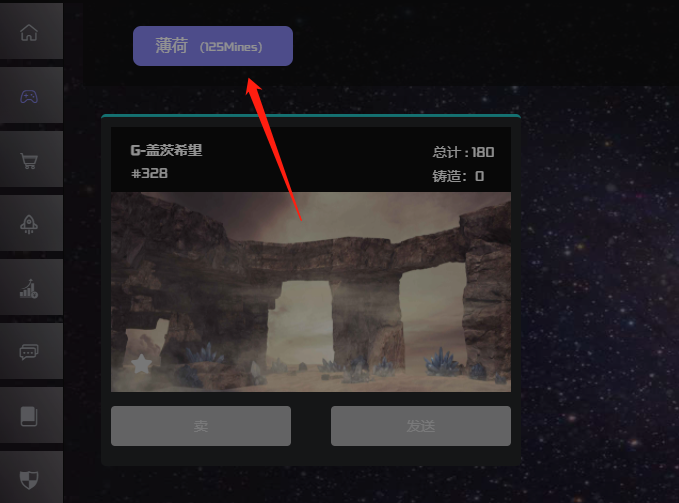Click the 卖 sell button

click(x=201, y=426)
